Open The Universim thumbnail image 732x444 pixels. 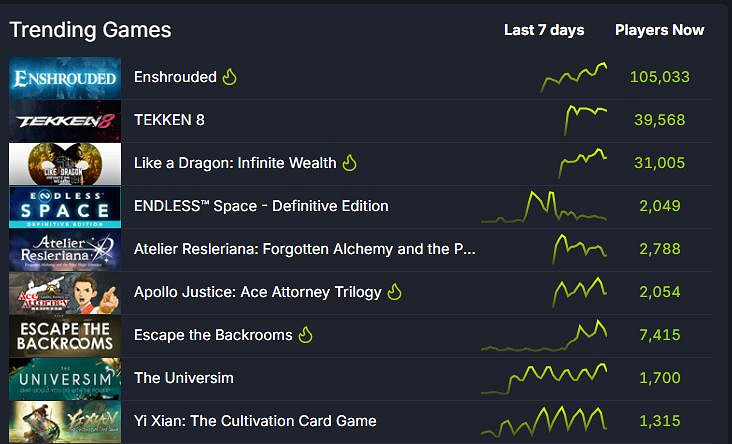pos(65,379)
